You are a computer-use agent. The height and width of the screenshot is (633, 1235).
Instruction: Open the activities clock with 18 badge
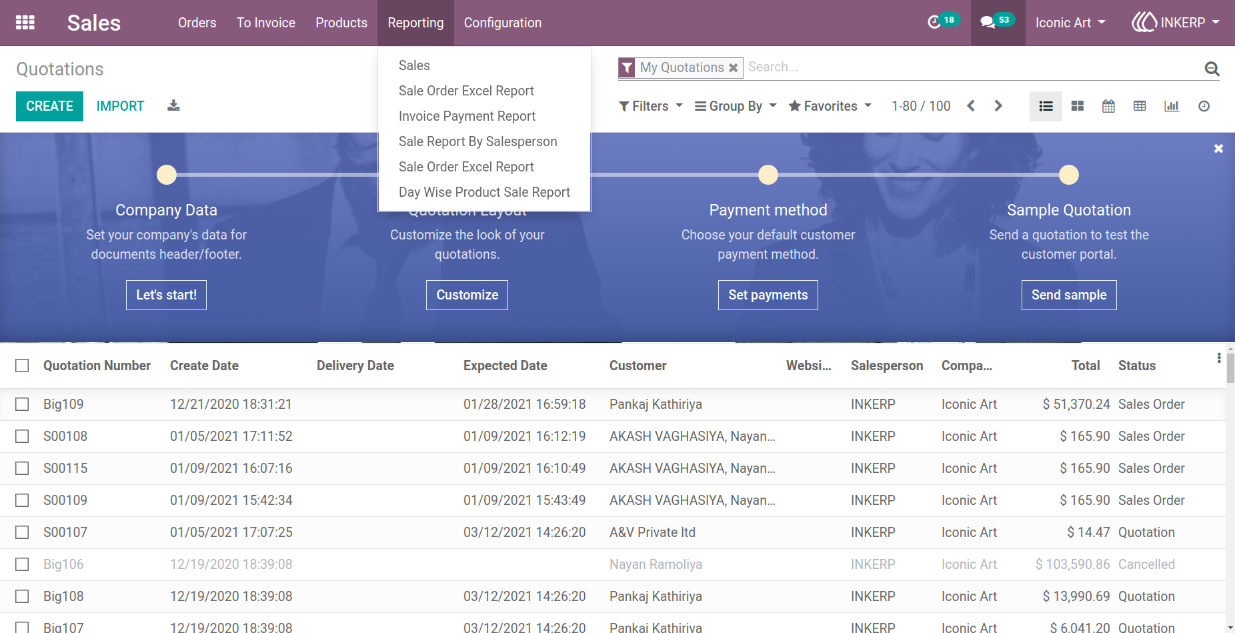click(x=942, y=21)
